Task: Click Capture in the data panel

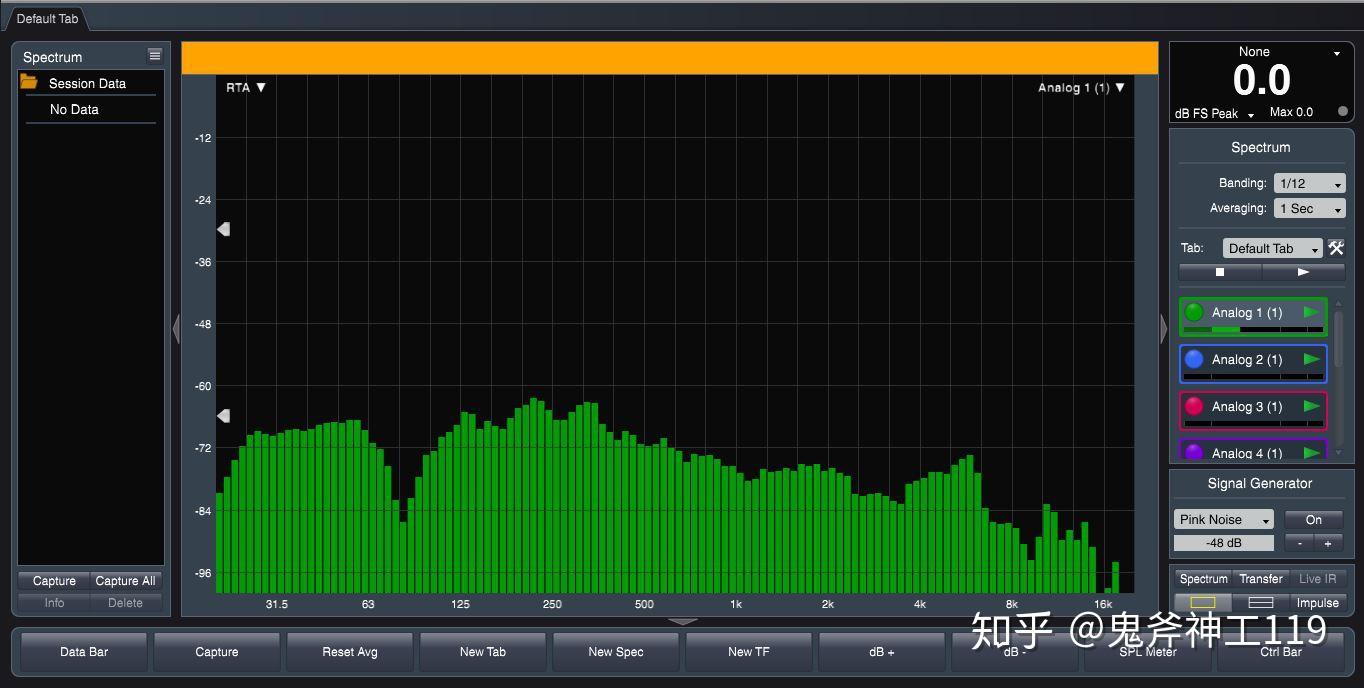Action: click(54, 580)
